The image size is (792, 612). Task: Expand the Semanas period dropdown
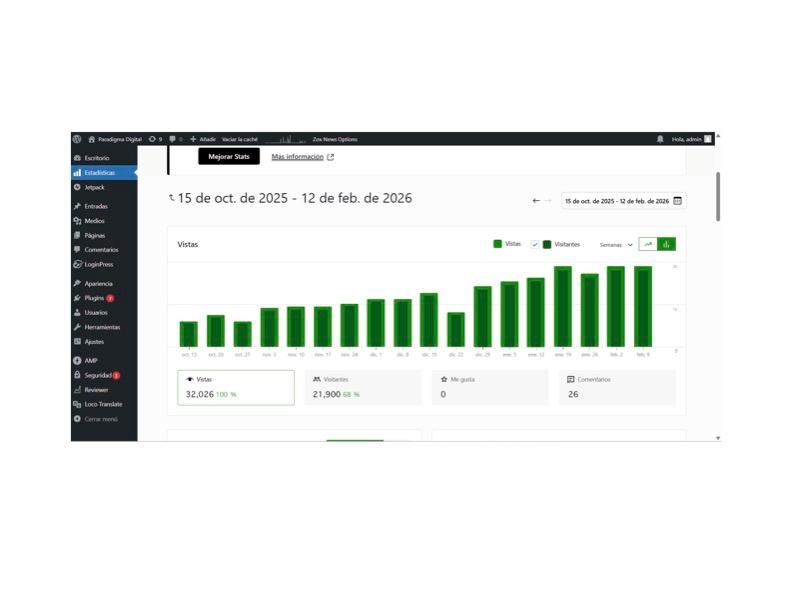[616, 245]
